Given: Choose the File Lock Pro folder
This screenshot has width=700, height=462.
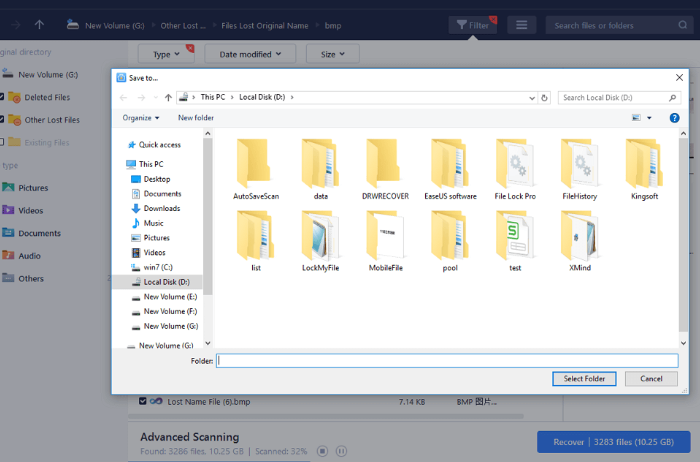Looking at the screenshot, I should click(515, 170).
